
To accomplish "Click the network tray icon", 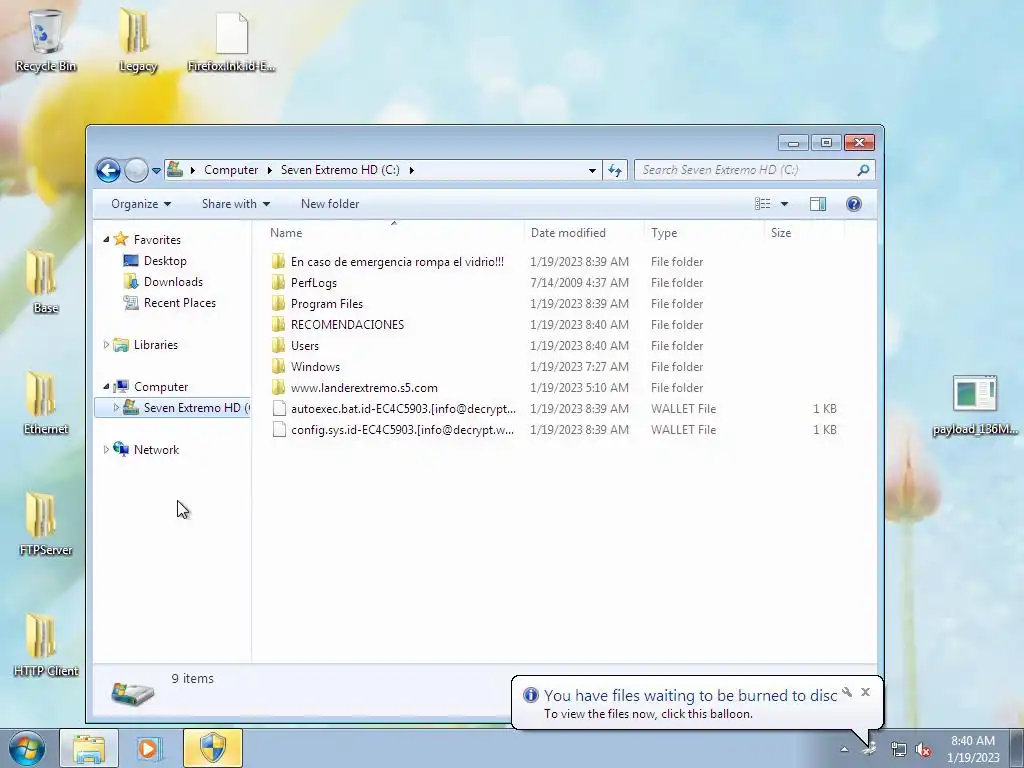I will click(899, 749).
